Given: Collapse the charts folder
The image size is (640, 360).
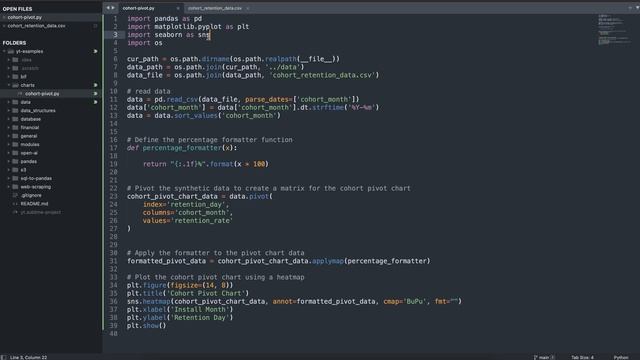Looking at the screenshot, I should pos(9,85).
